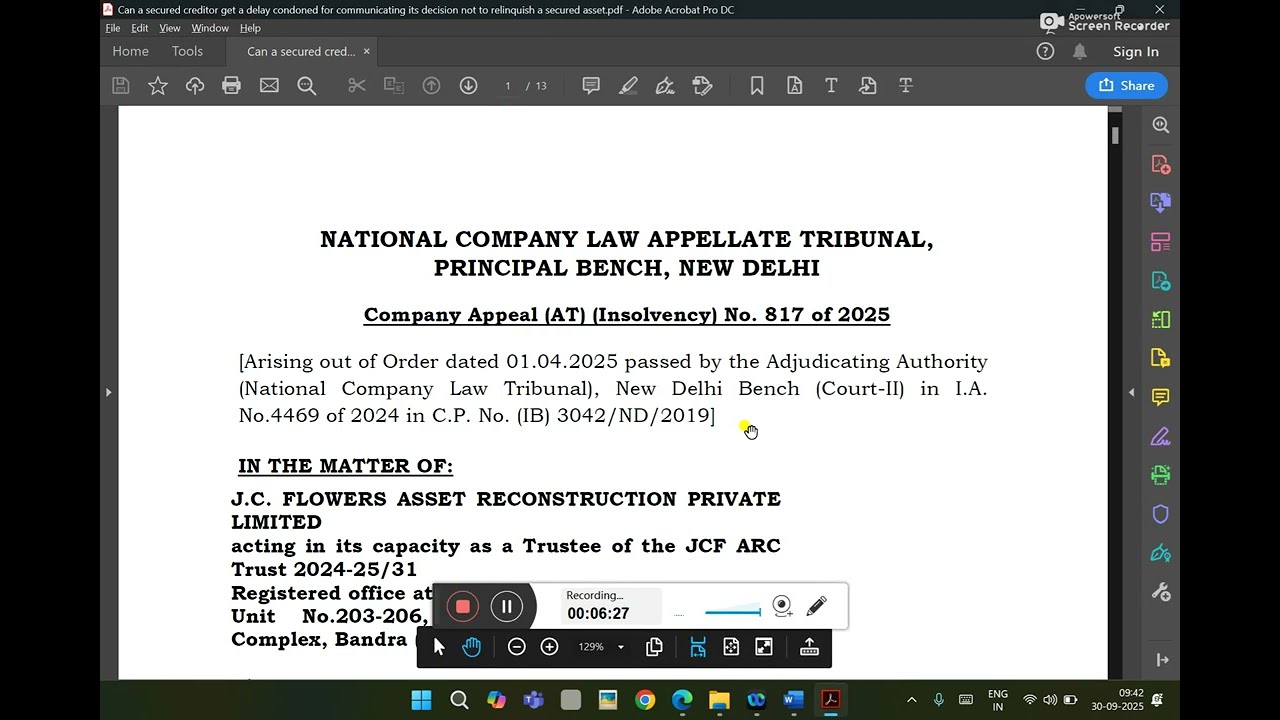
Task: Show hidden system tray icons
Action: (911, 700)
